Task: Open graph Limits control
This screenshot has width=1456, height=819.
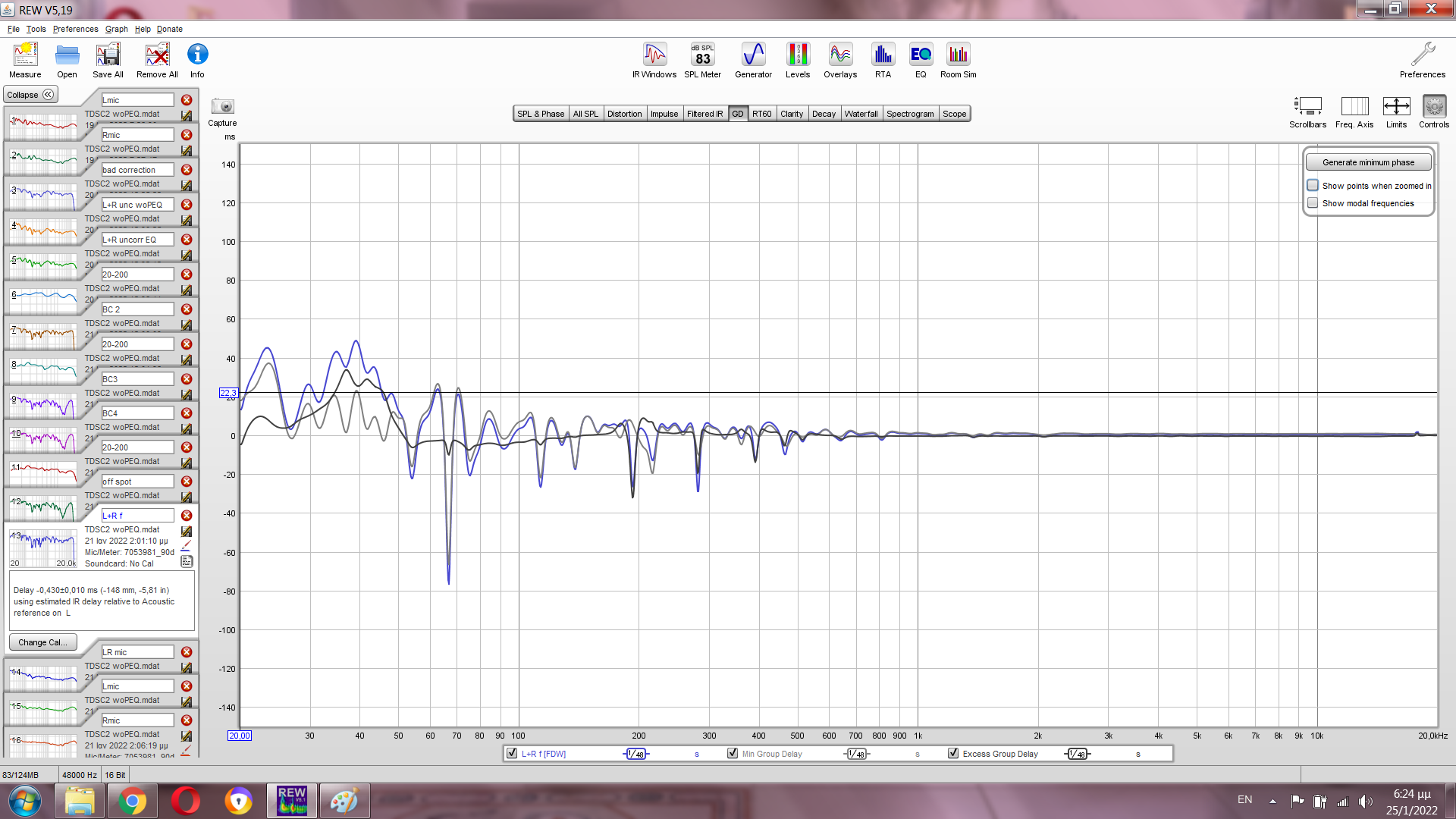Action: 1396,108
